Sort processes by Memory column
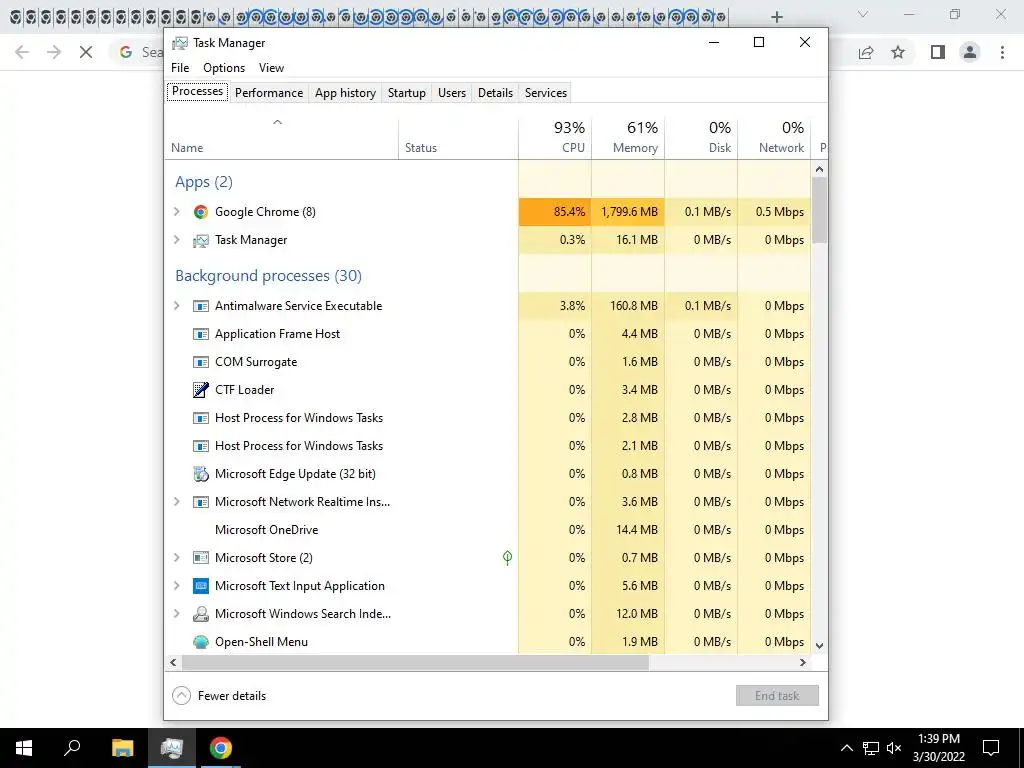The height and width of the screenshot is (768, 1024). click(x=628, y=138)
